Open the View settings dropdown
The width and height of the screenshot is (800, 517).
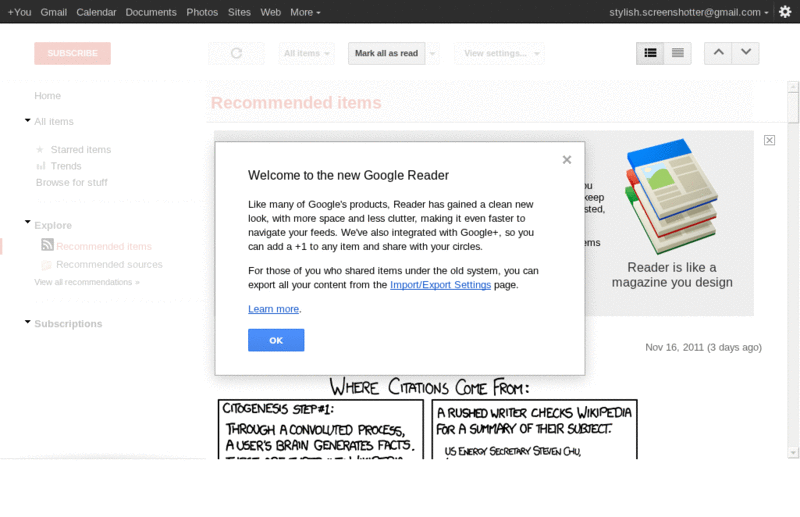coord(499,53)
